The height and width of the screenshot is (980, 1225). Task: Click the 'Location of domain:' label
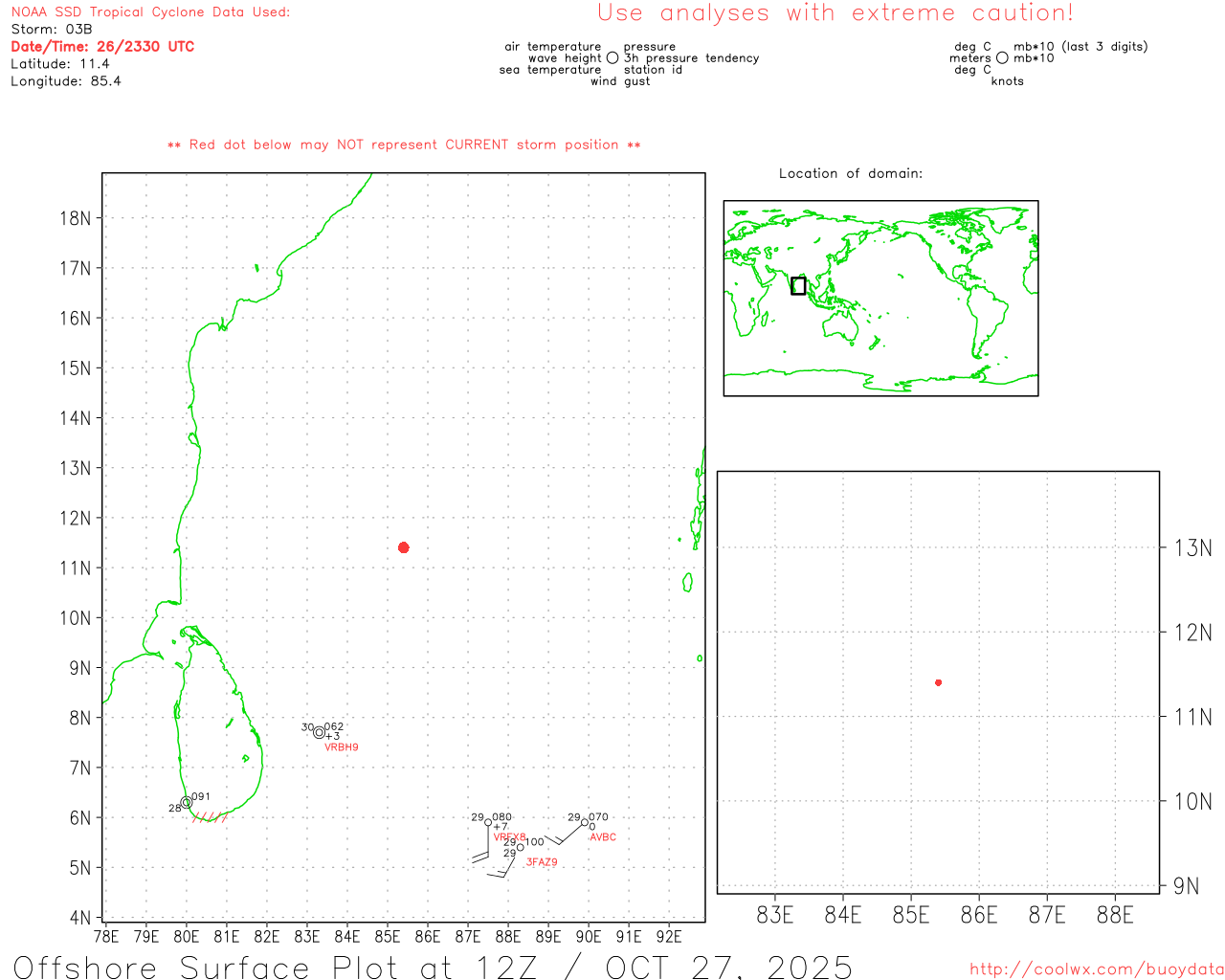pos(851,174)
